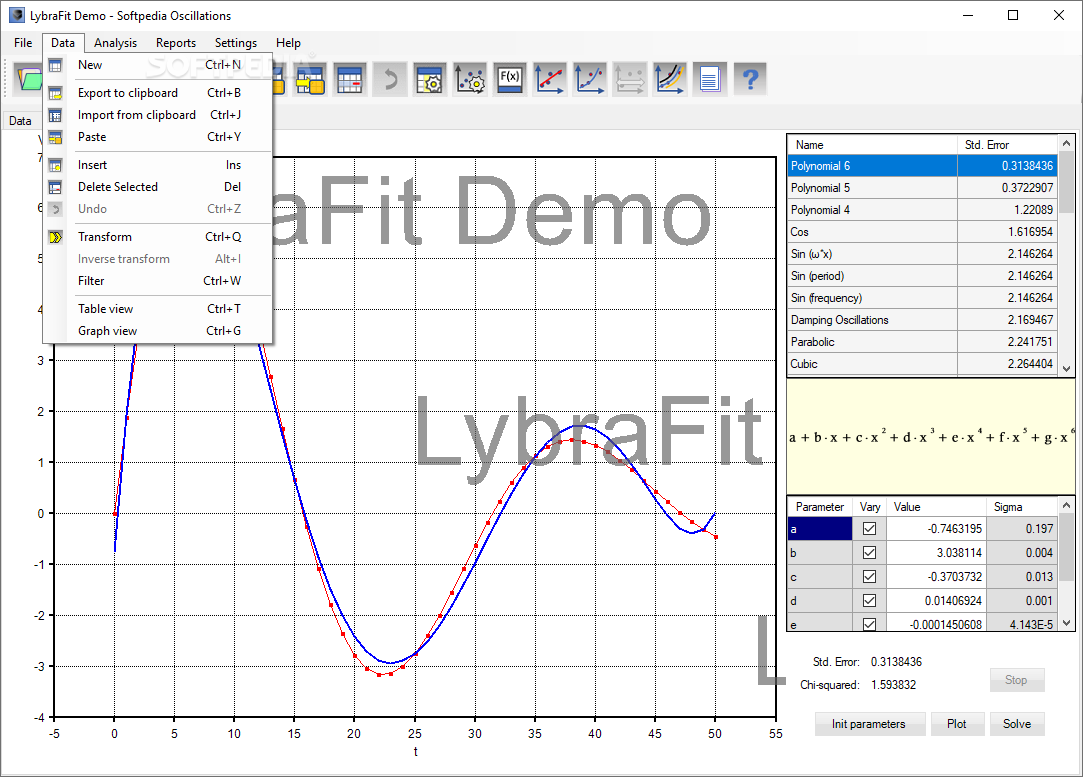Click the open folder toolbar icon
The height and width of the screenshot is (777, 1083).
click(28, 79)
